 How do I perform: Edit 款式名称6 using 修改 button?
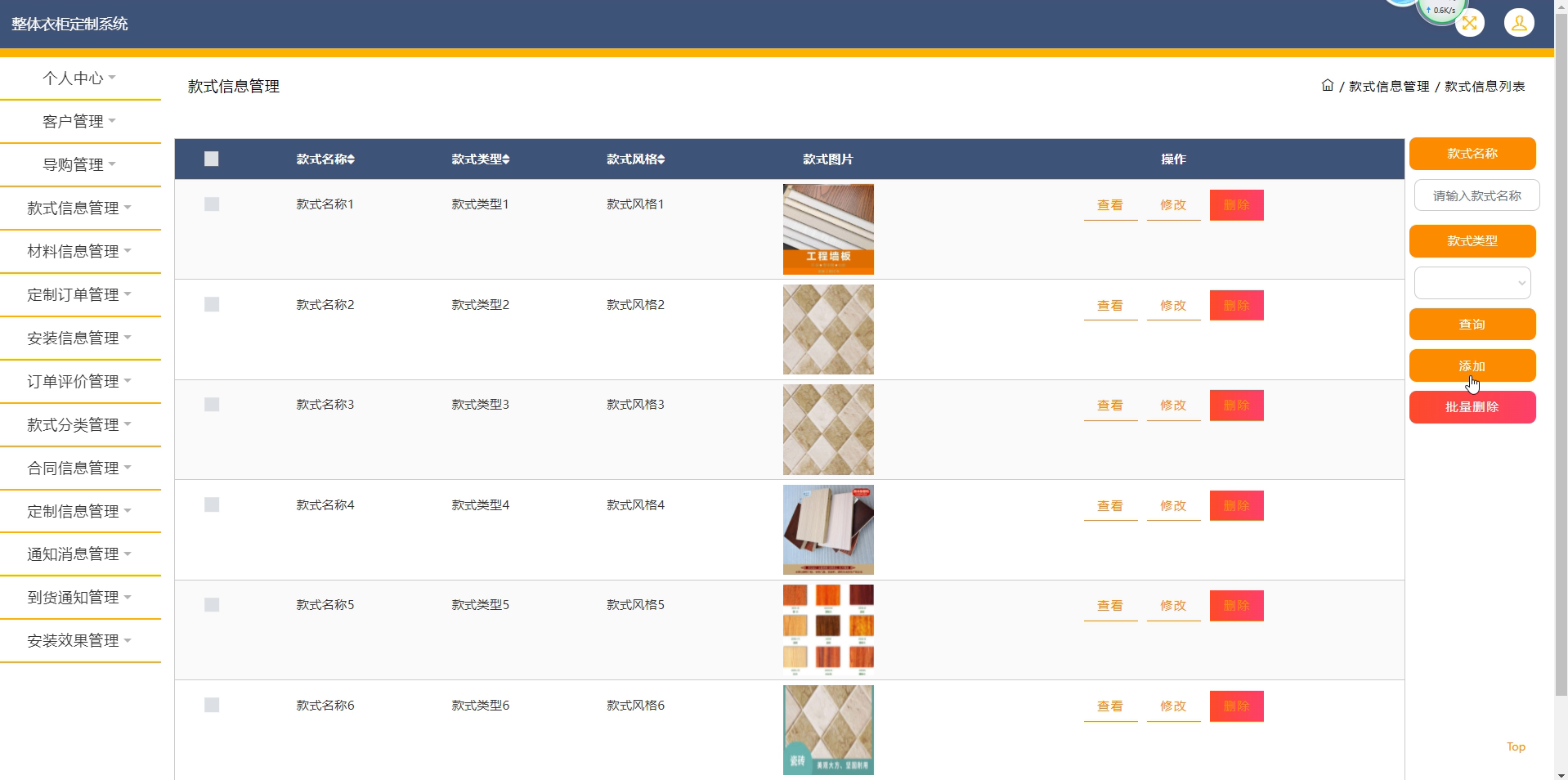coord(1173,706)
